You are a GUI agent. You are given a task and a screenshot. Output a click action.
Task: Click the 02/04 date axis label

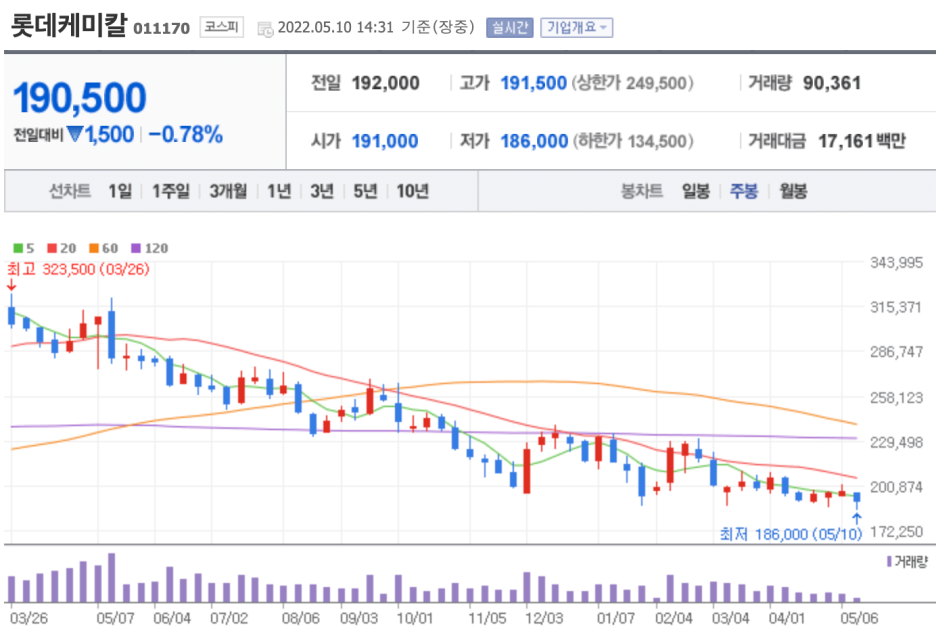coord(673,618)
